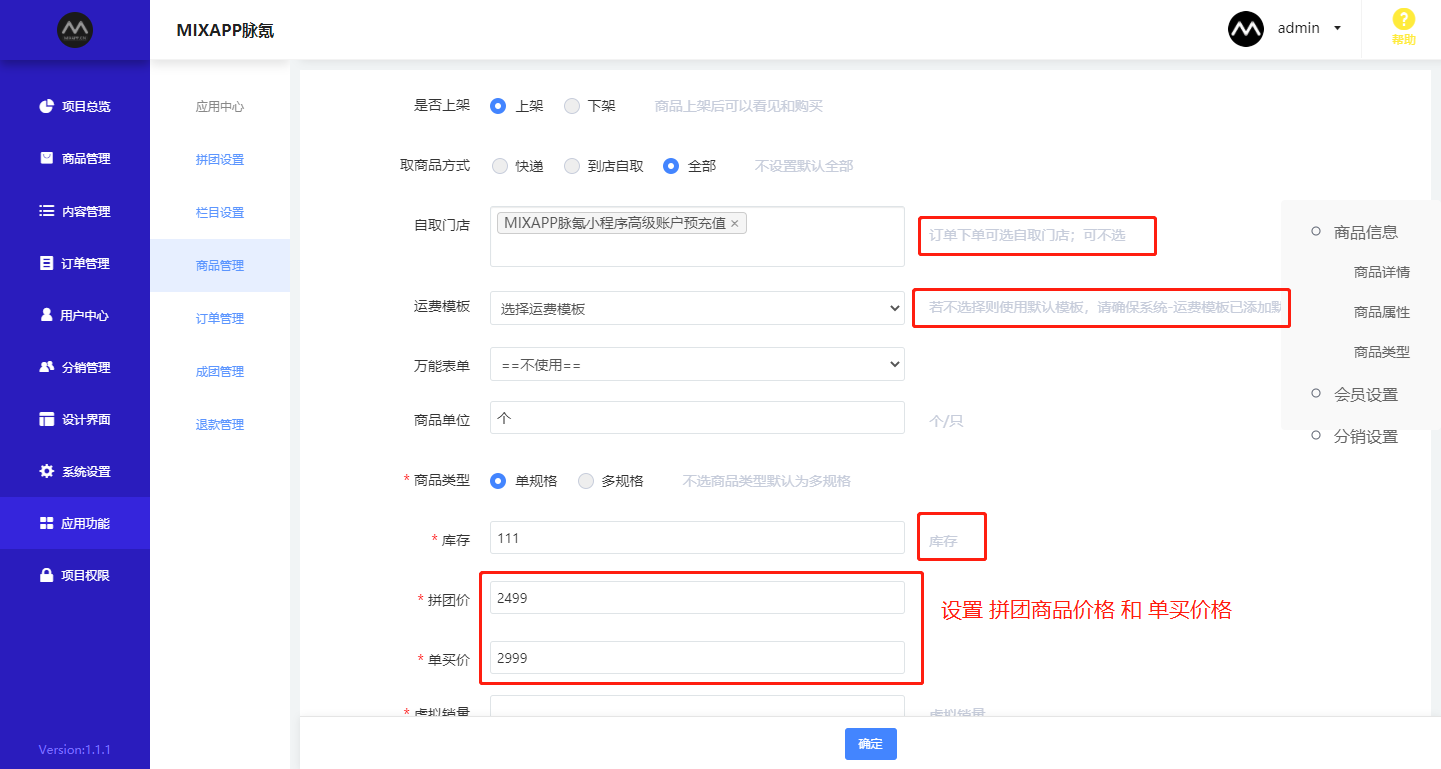Open 项目总览 in main sidebar
This screenshot has height=769, width=1441.
75,106
